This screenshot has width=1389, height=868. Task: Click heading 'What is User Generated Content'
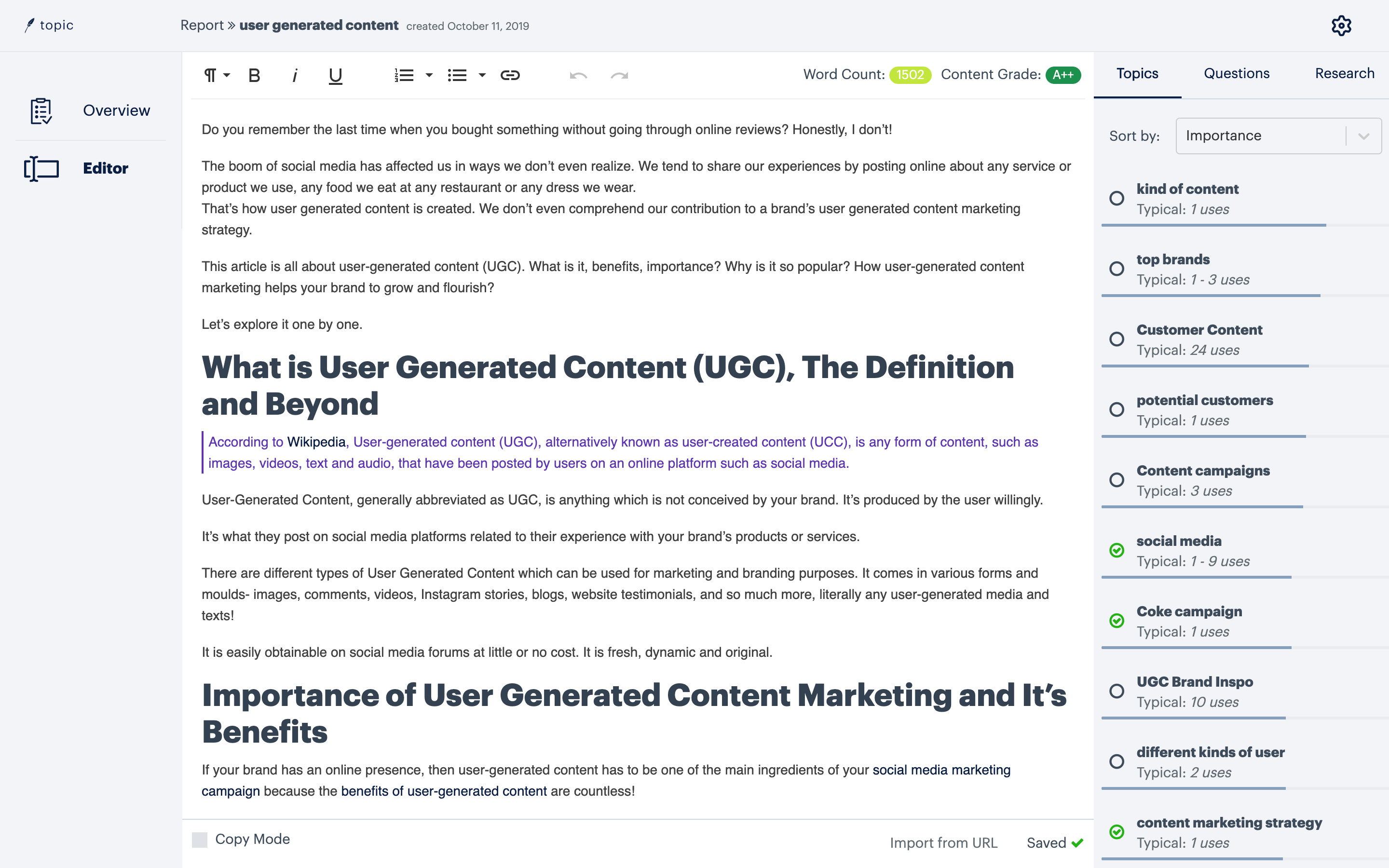point(608,385)
